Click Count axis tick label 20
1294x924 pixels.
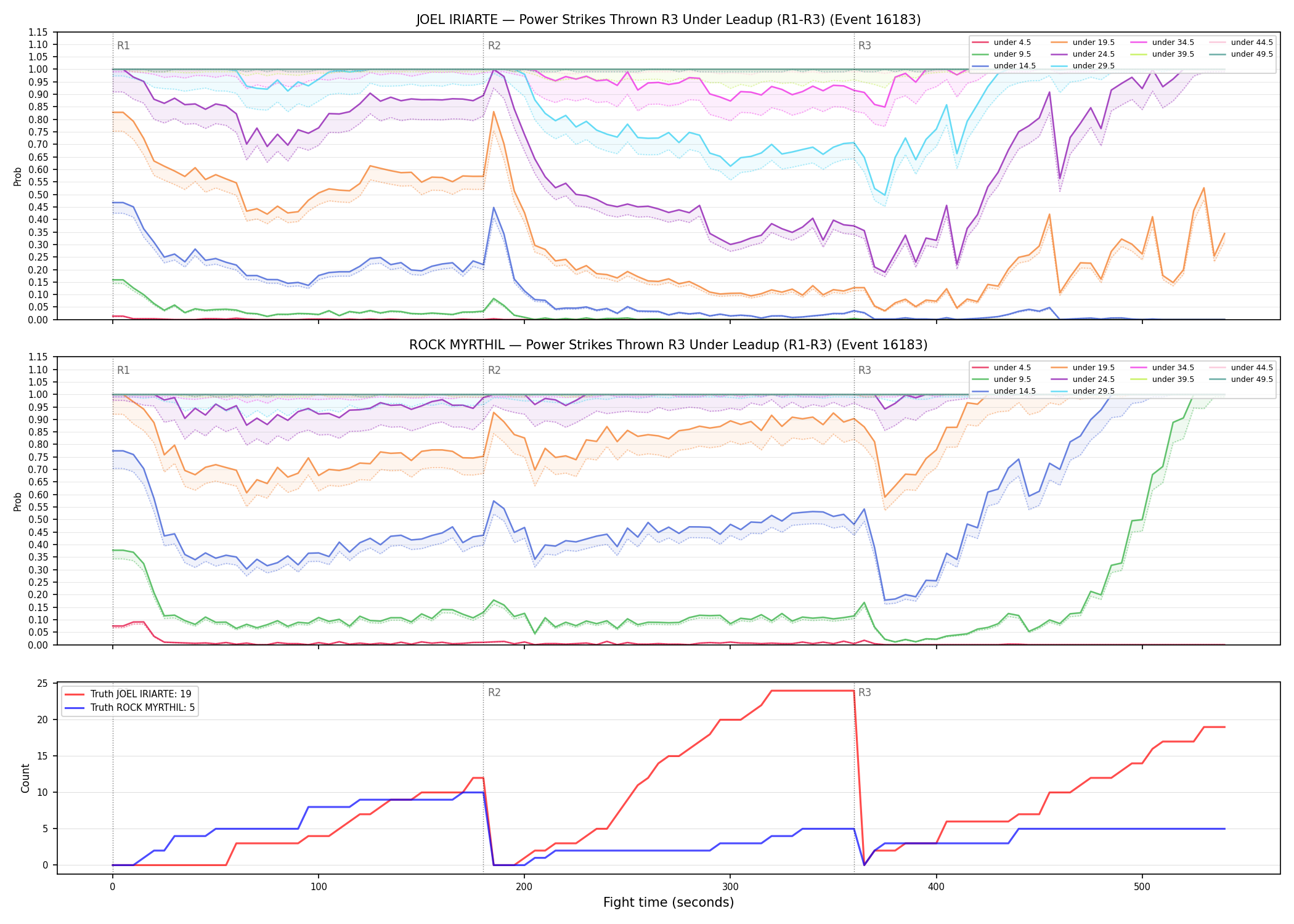pyautogui.click(x=43, y=719)
